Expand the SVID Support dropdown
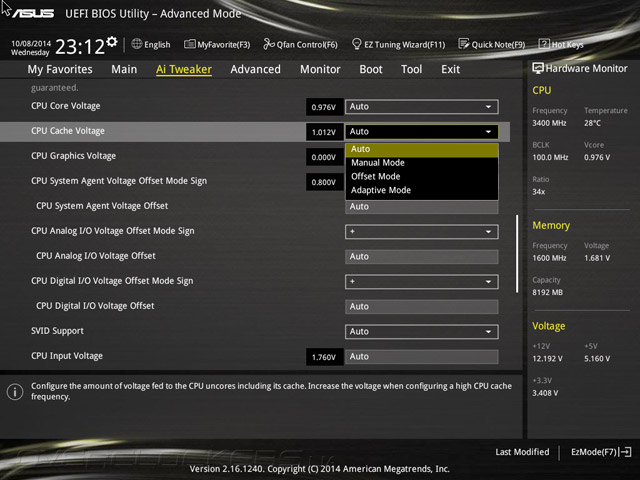640x480 pixels. click(422, 331)
